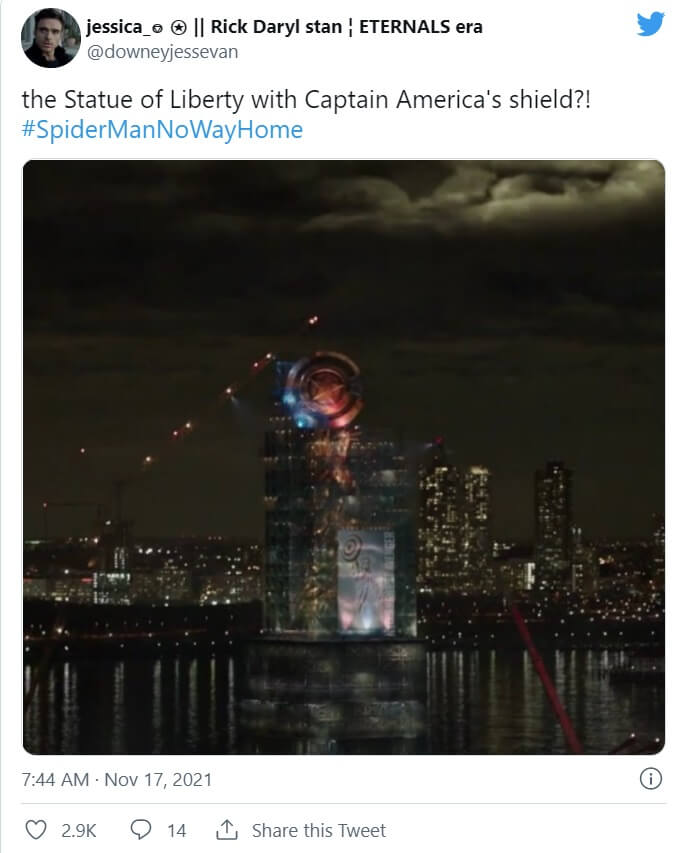The image size is (682, 853).
Task: Open the jessica_ profile avatar picture
Action: (51, 38)
